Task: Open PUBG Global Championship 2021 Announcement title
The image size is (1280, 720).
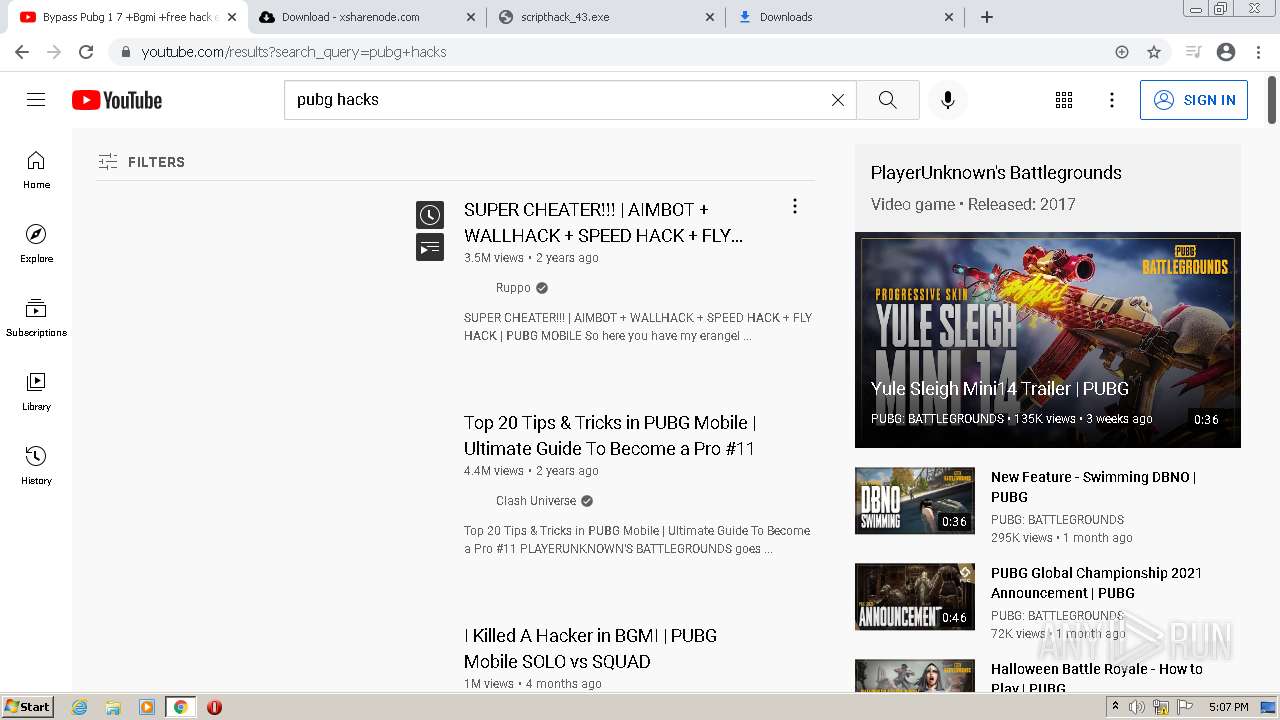Action: pyautogui.click(x=1096, y=583)
